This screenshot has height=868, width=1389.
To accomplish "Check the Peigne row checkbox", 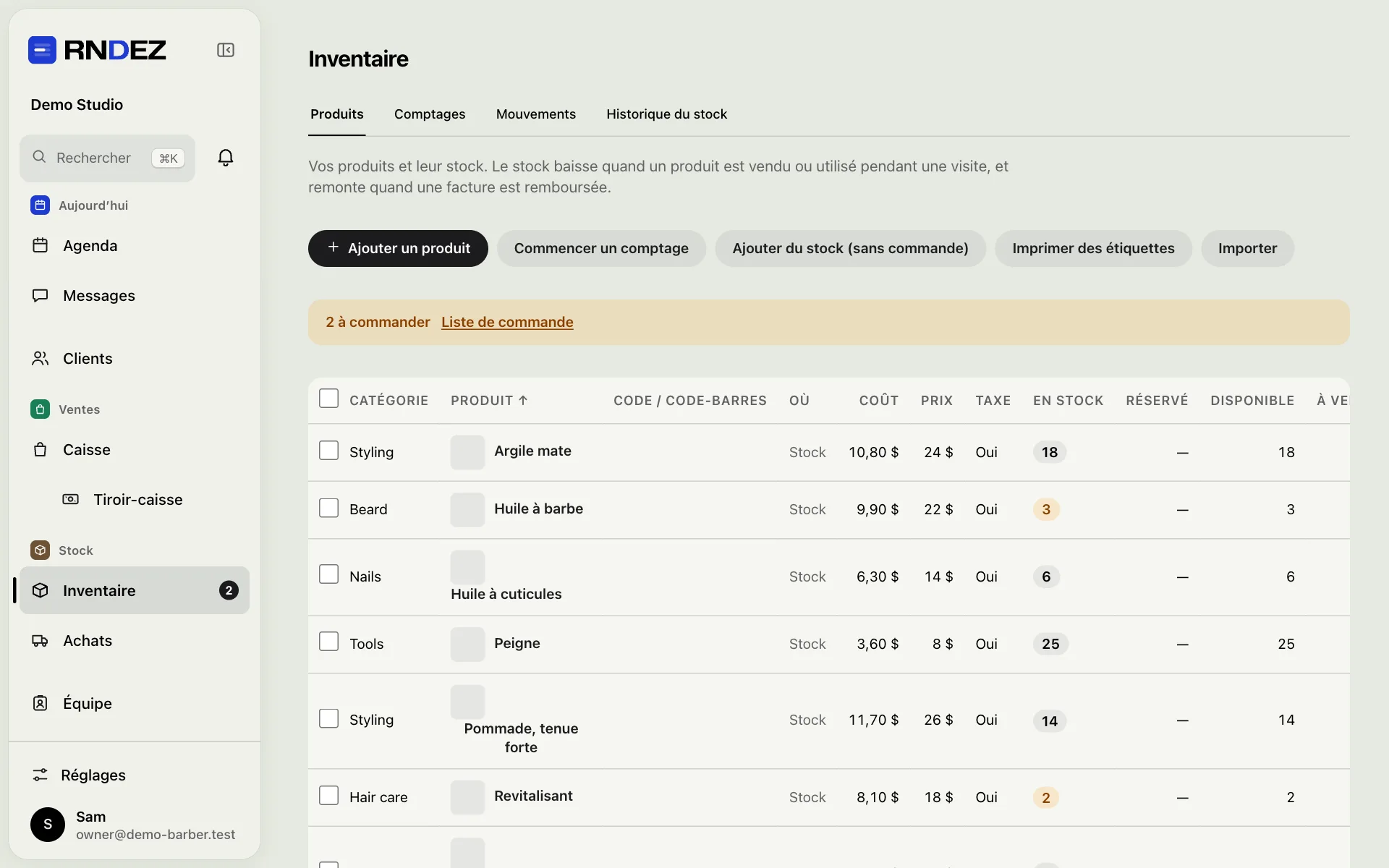I will (329, 642).
